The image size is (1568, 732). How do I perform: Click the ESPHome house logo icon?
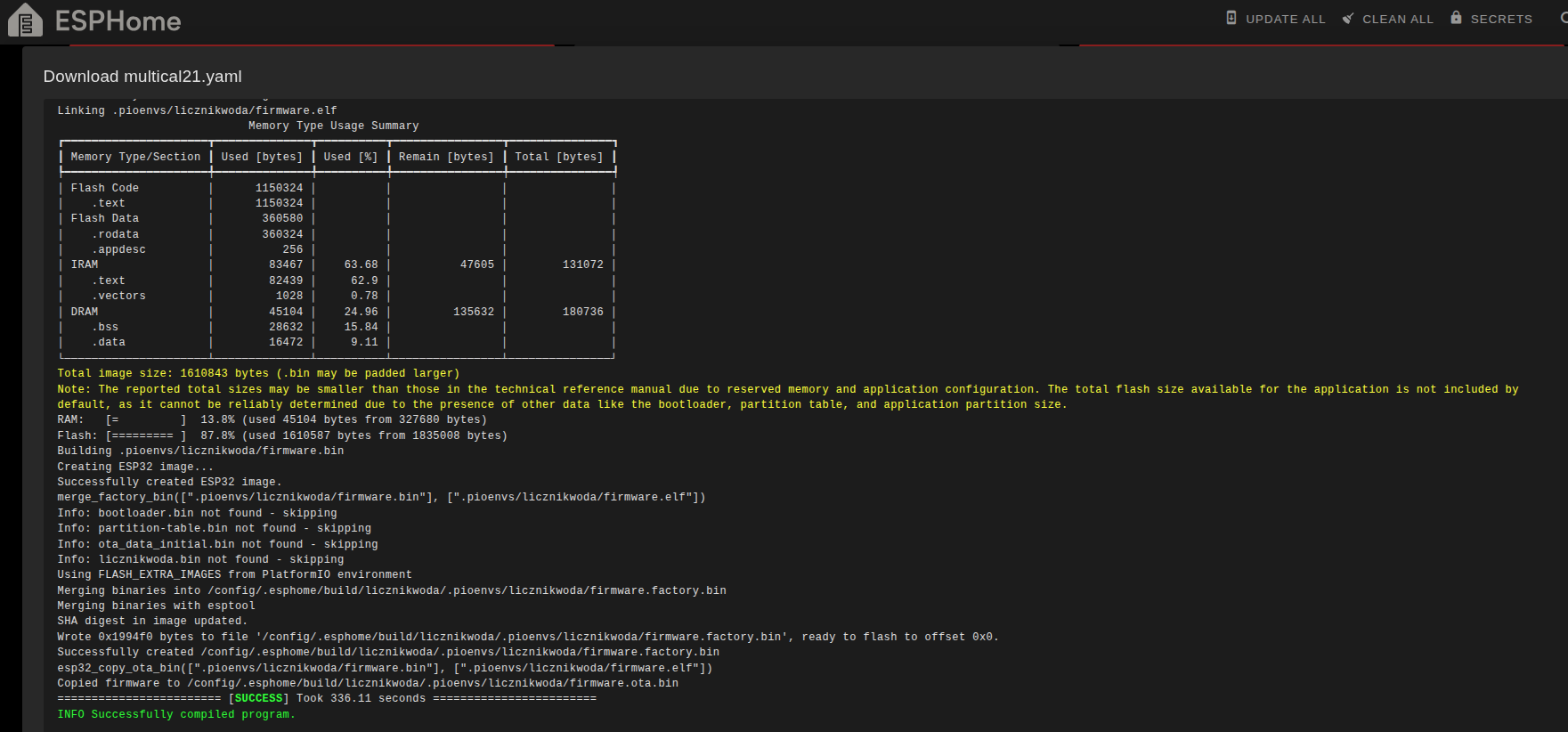click(x=25, y=20)
